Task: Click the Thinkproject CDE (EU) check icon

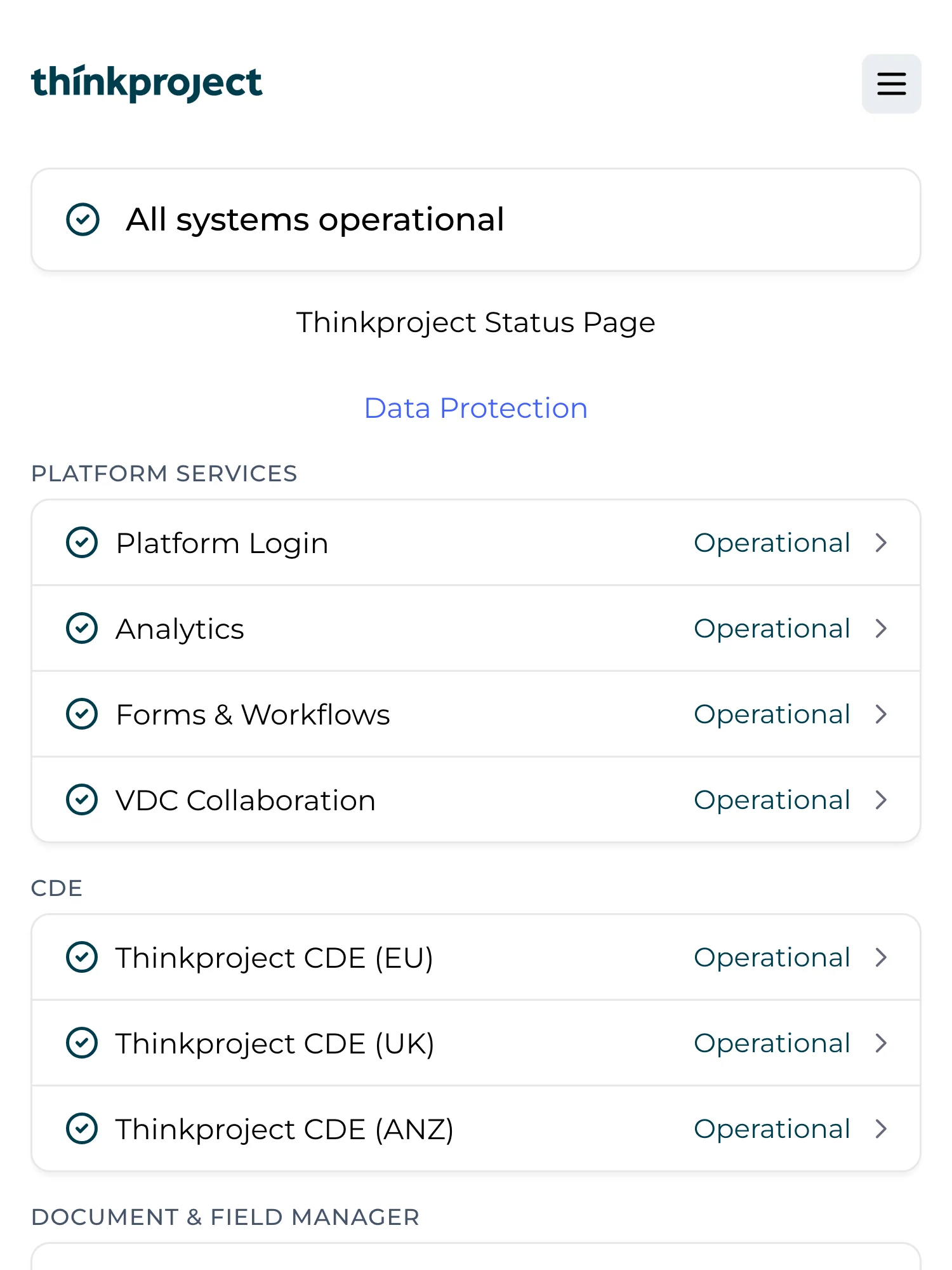Action: (82, 958)
